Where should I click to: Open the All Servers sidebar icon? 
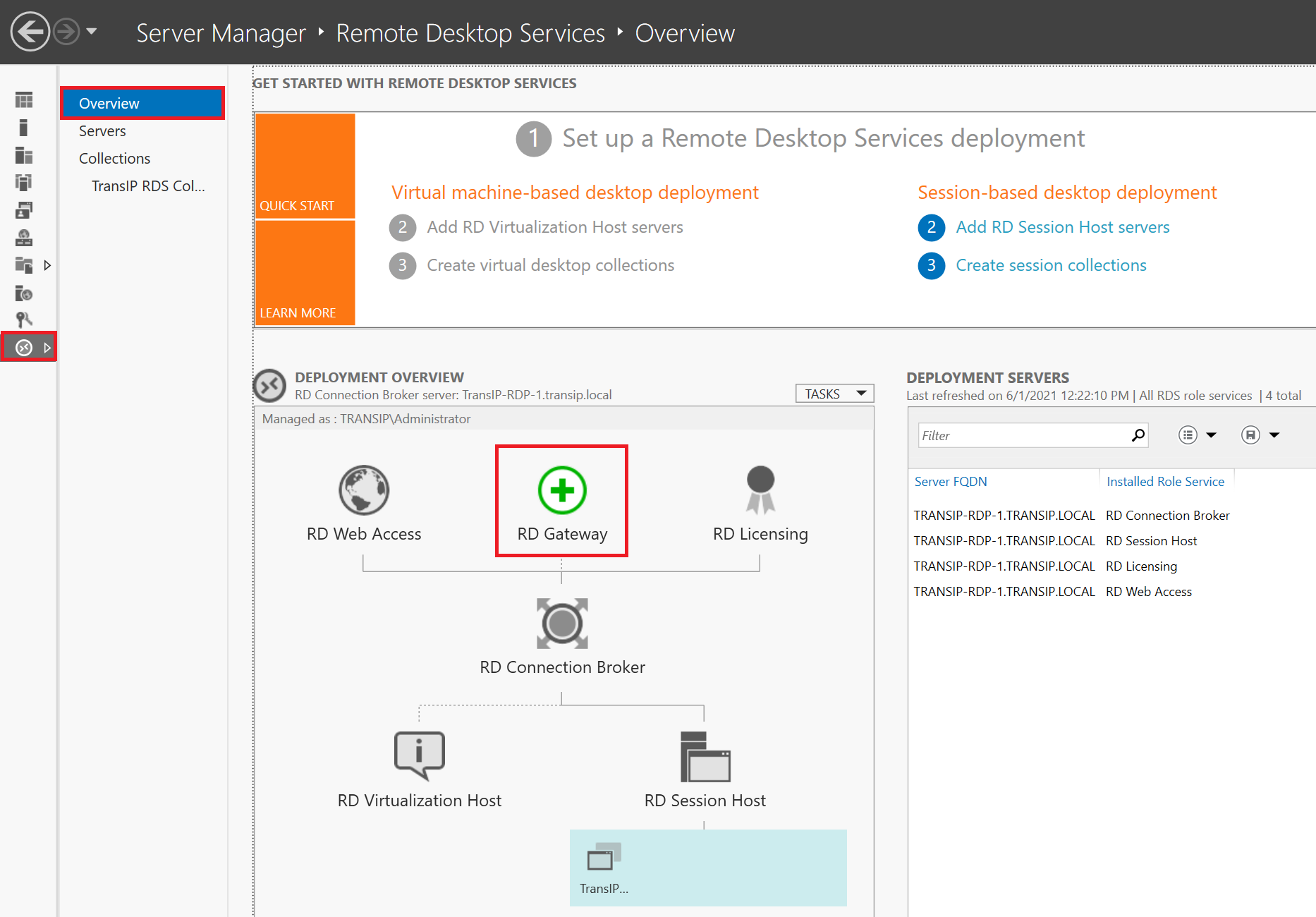24,155
